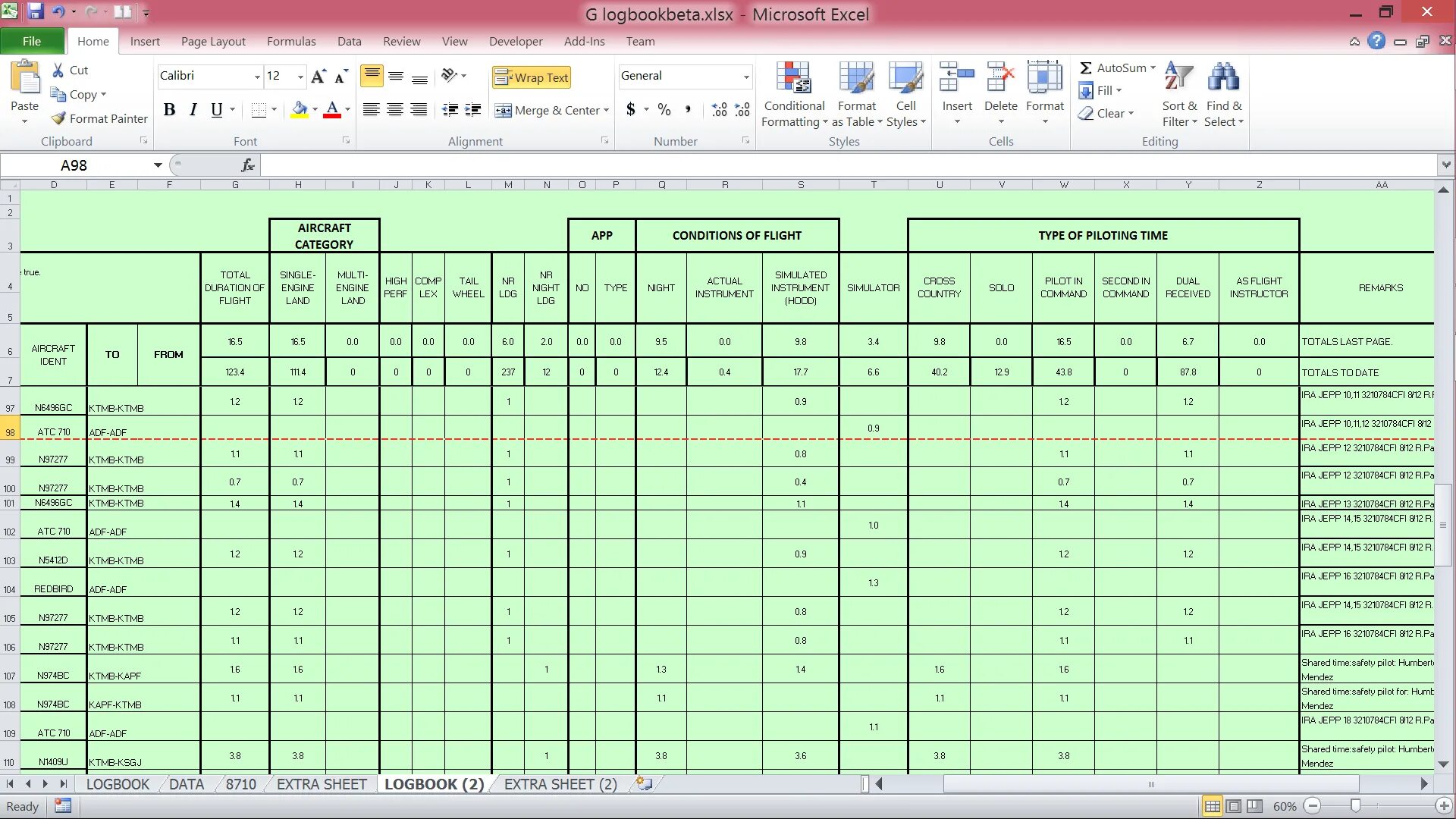
Task: Open Sort & Filter tool
Action: point(1178,79)
